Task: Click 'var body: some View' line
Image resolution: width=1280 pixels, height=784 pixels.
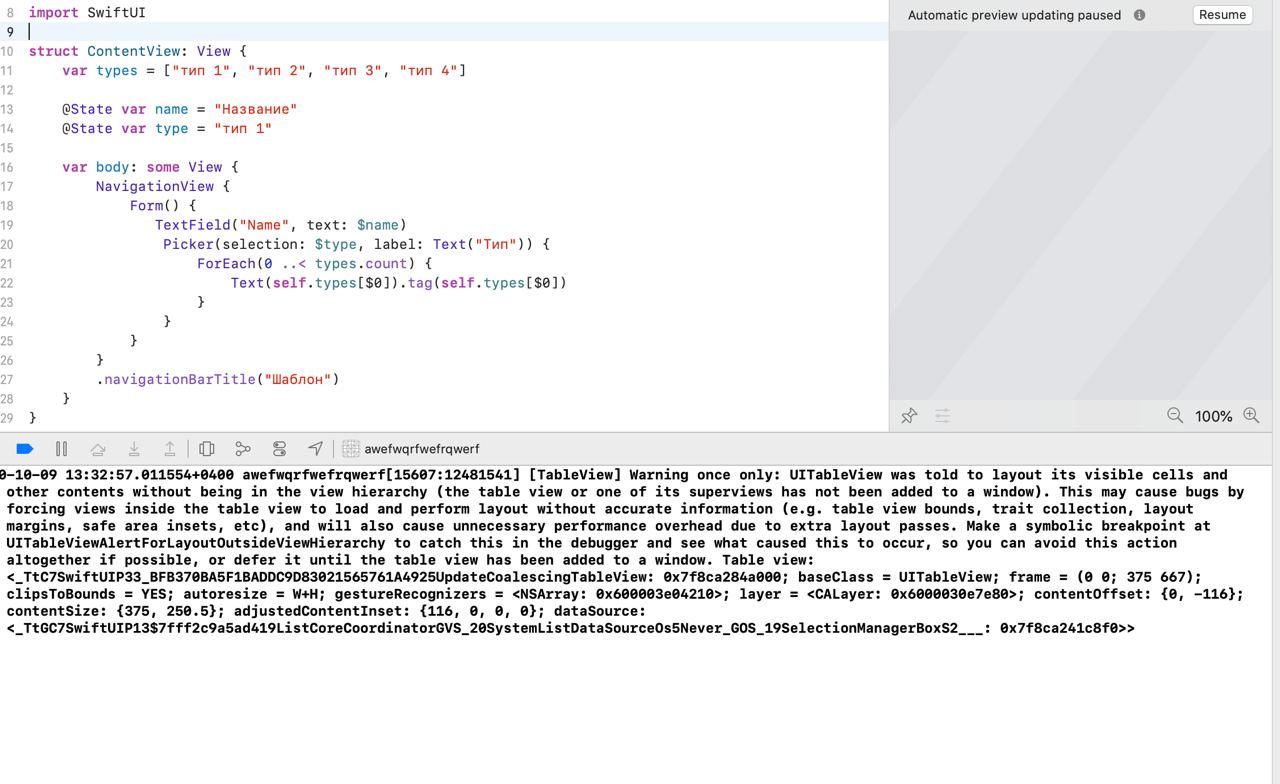Action: [150, 167]
